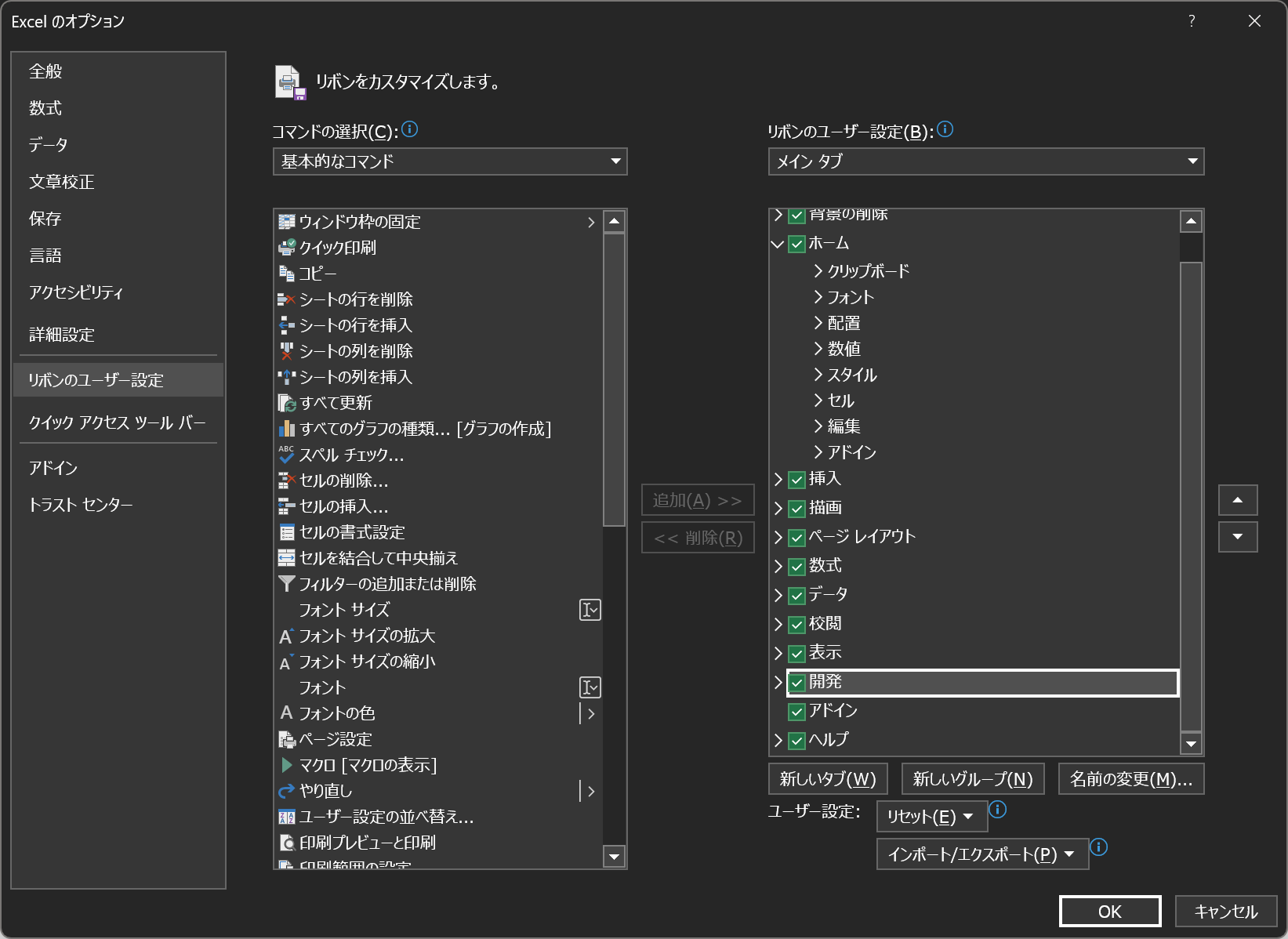The width and height of the screenshot is (1288, 939).
Task: Click the セルの削除 icon
Action: point(287,480)
